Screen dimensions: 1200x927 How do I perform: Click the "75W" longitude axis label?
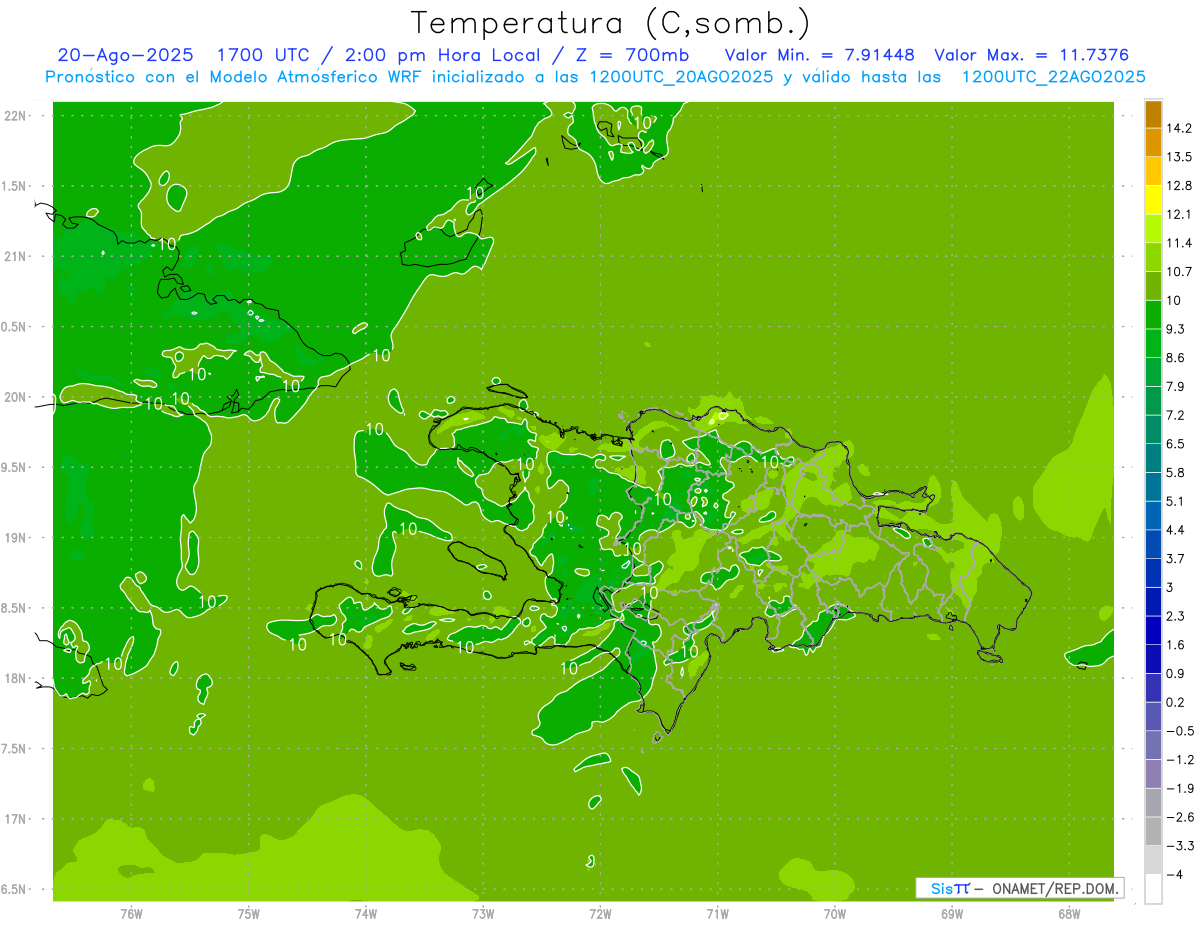(248, 914)
